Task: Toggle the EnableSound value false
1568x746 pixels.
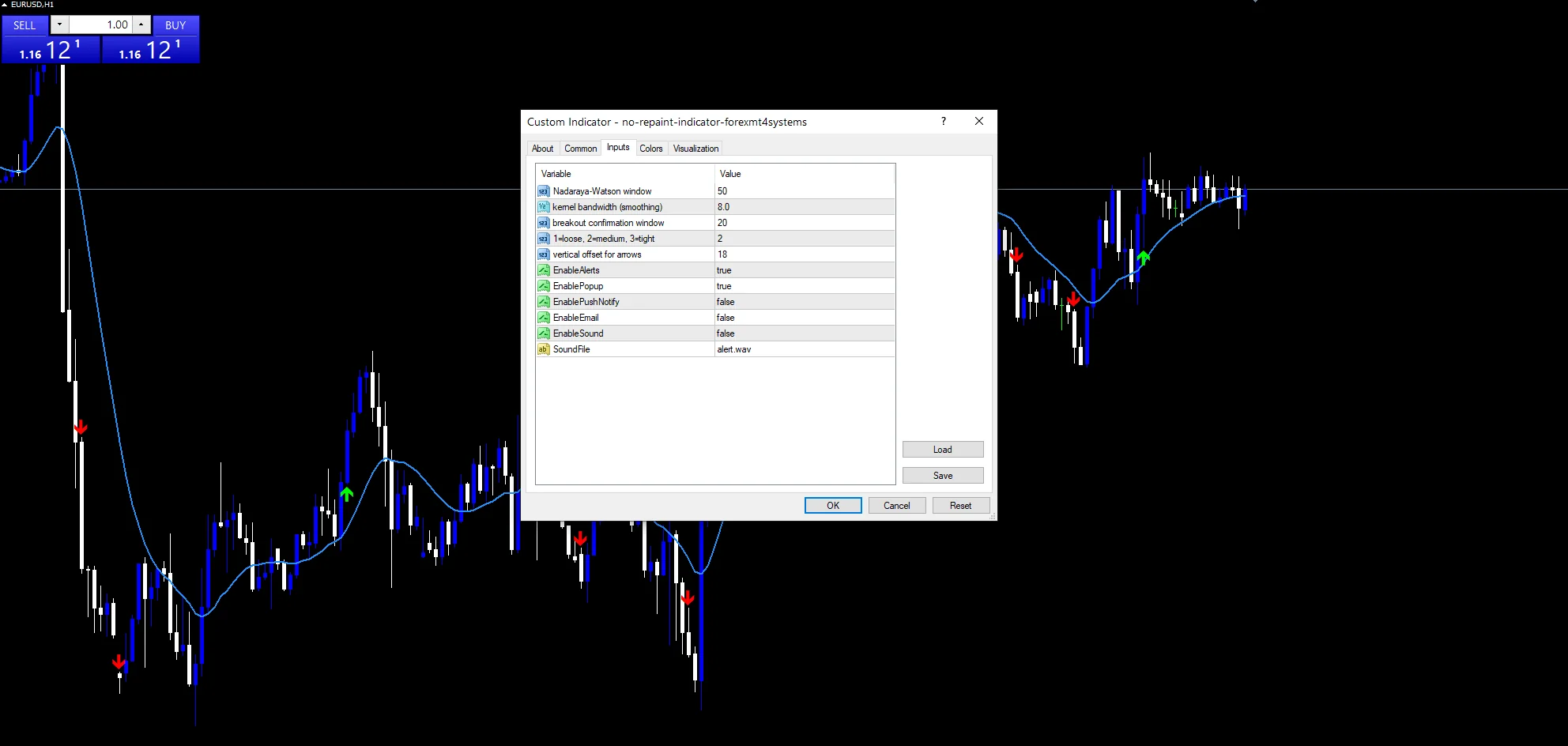Action: 805,333
